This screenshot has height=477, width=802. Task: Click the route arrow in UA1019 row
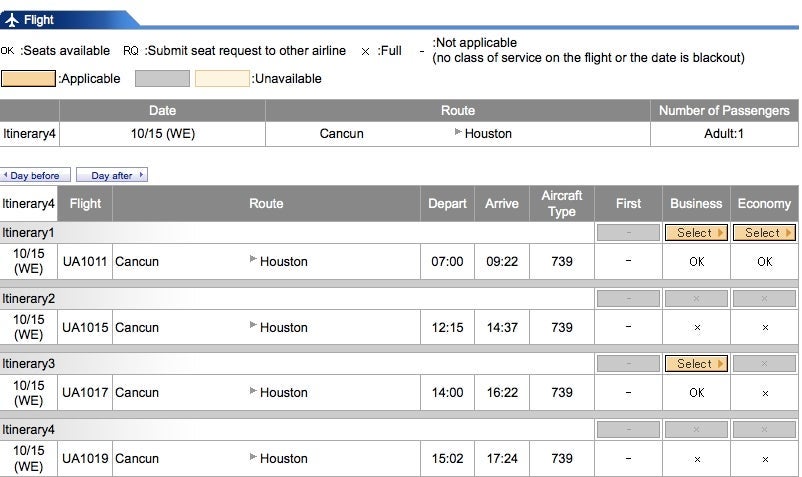click(x=253, y=458)
